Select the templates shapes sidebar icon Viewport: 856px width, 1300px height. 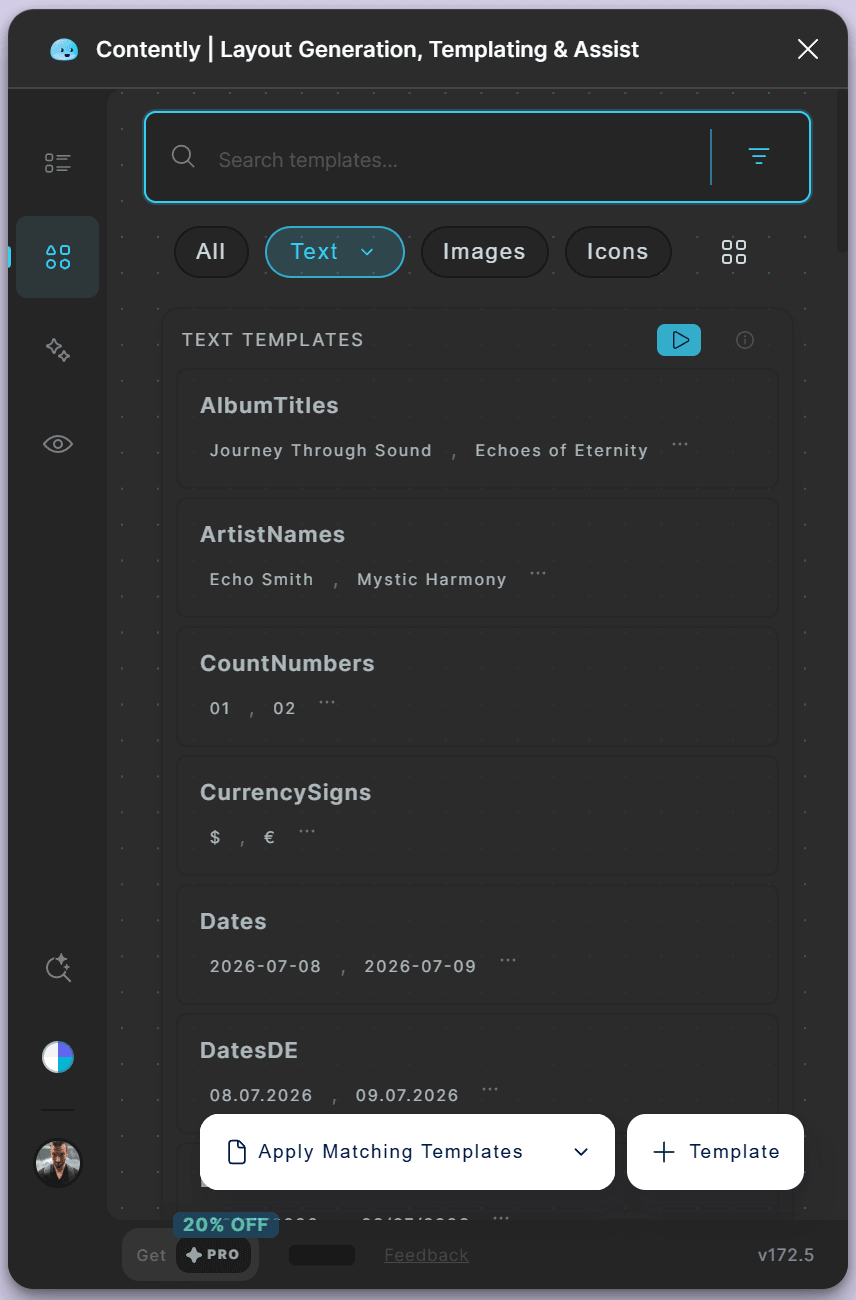[x=58, y=257]
